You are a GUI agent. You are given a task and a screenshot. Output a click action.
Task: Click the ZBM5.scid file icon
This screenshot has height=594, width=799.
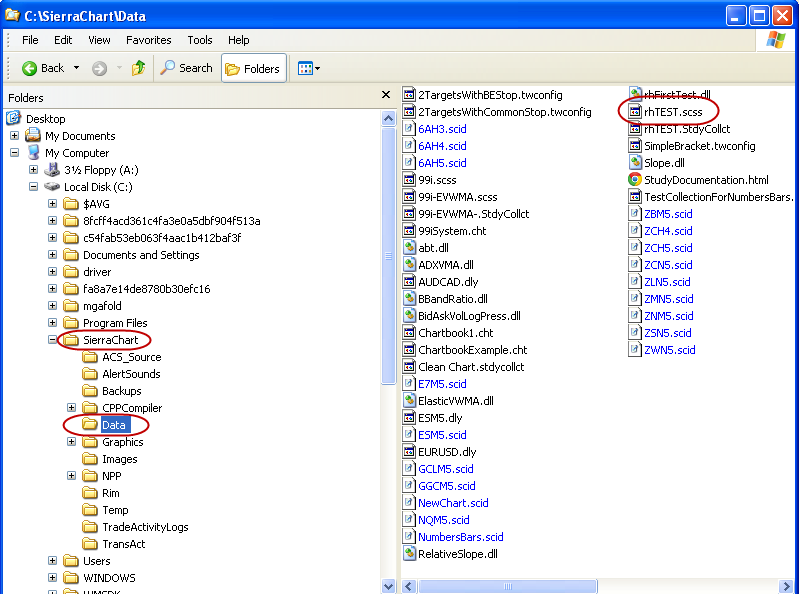click(x=634, y=213)
